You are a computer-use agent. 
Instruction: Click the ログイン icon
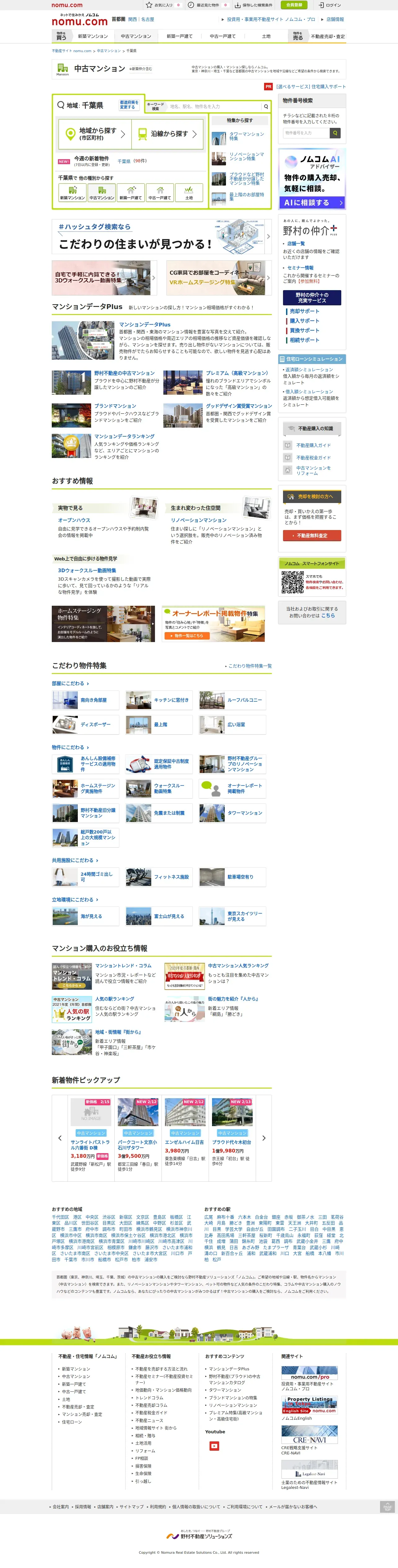point(321,5)
